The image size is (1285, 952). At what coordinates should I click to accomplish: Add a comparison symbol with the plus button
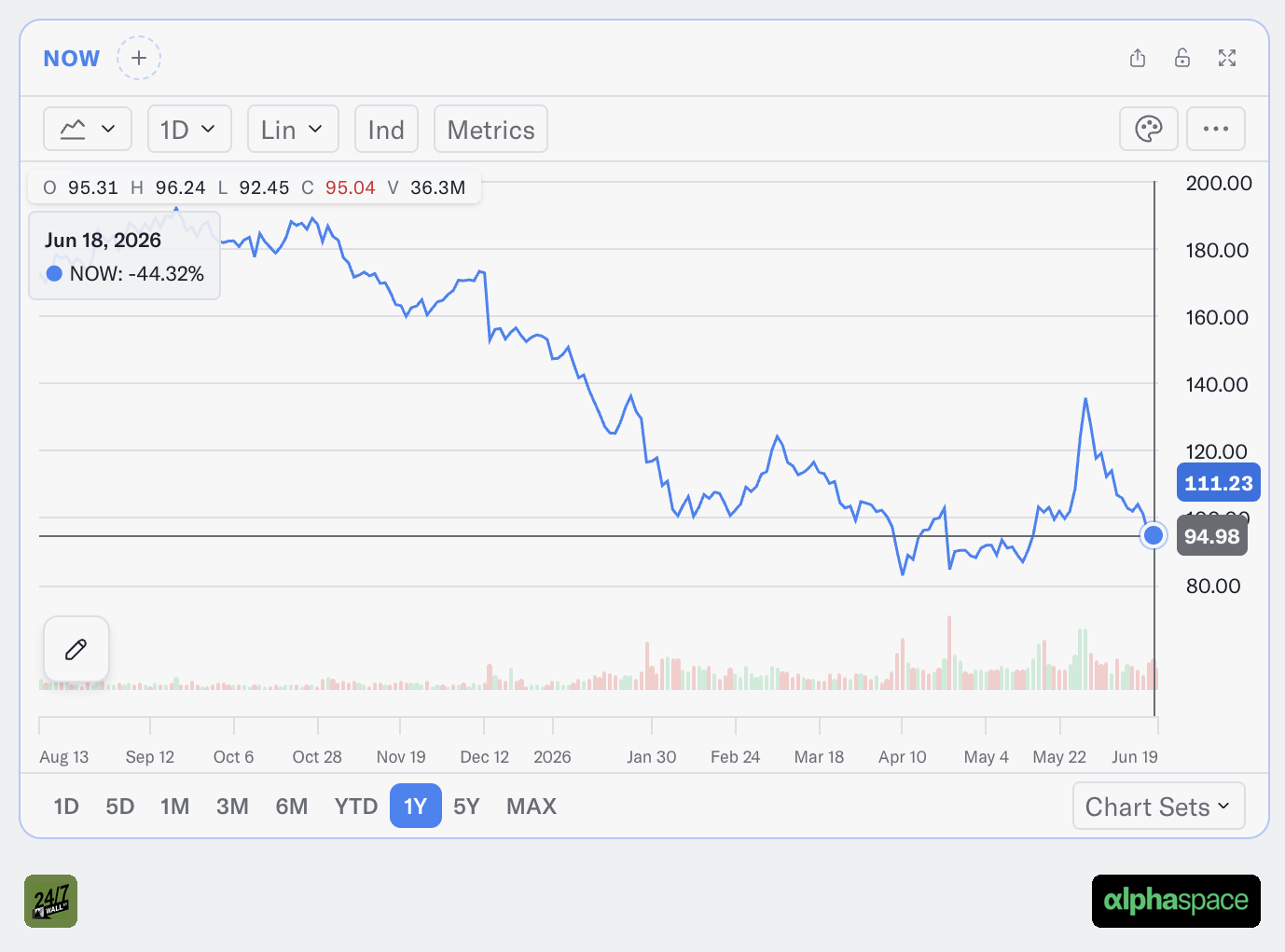pyautogui.click(x=139, y=58)
